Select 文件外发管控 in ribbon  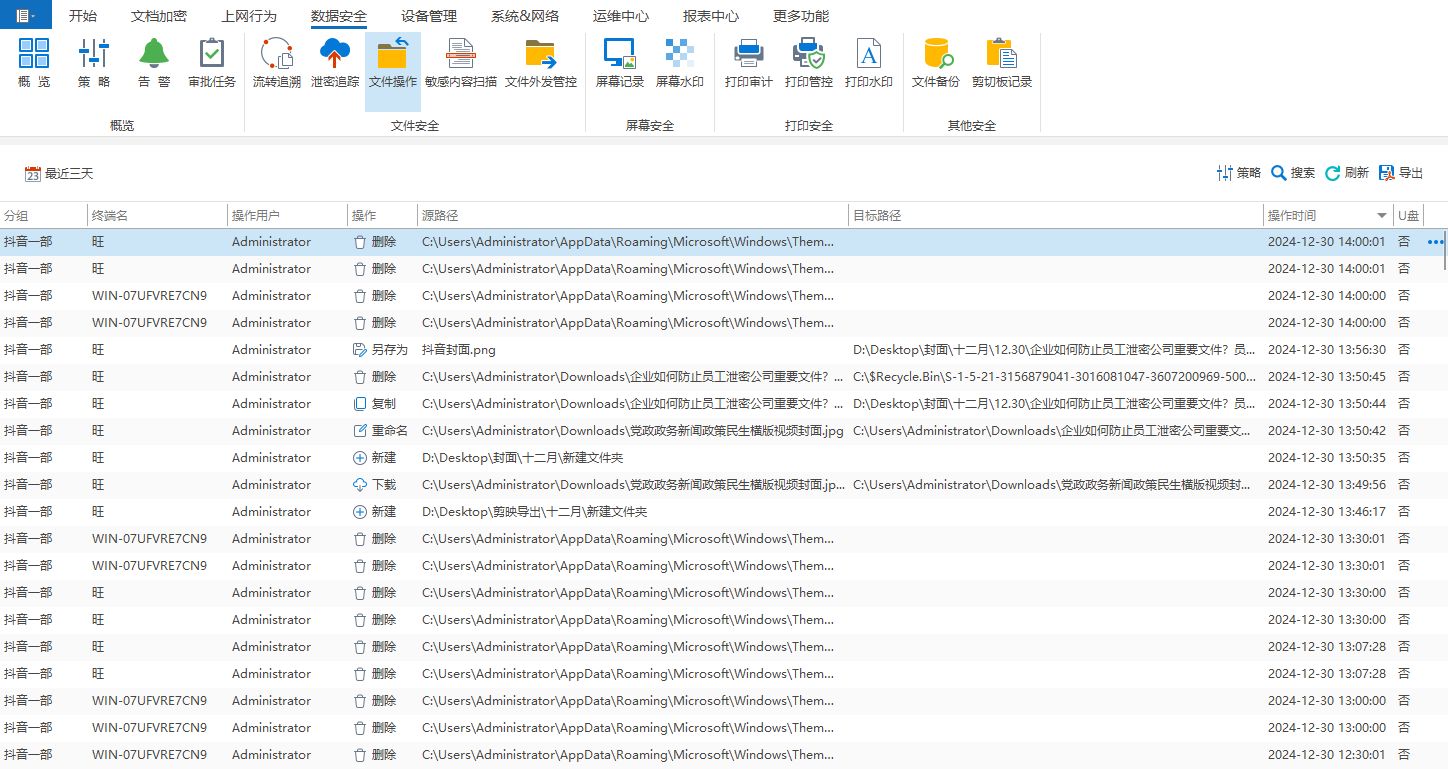[540, 62]
